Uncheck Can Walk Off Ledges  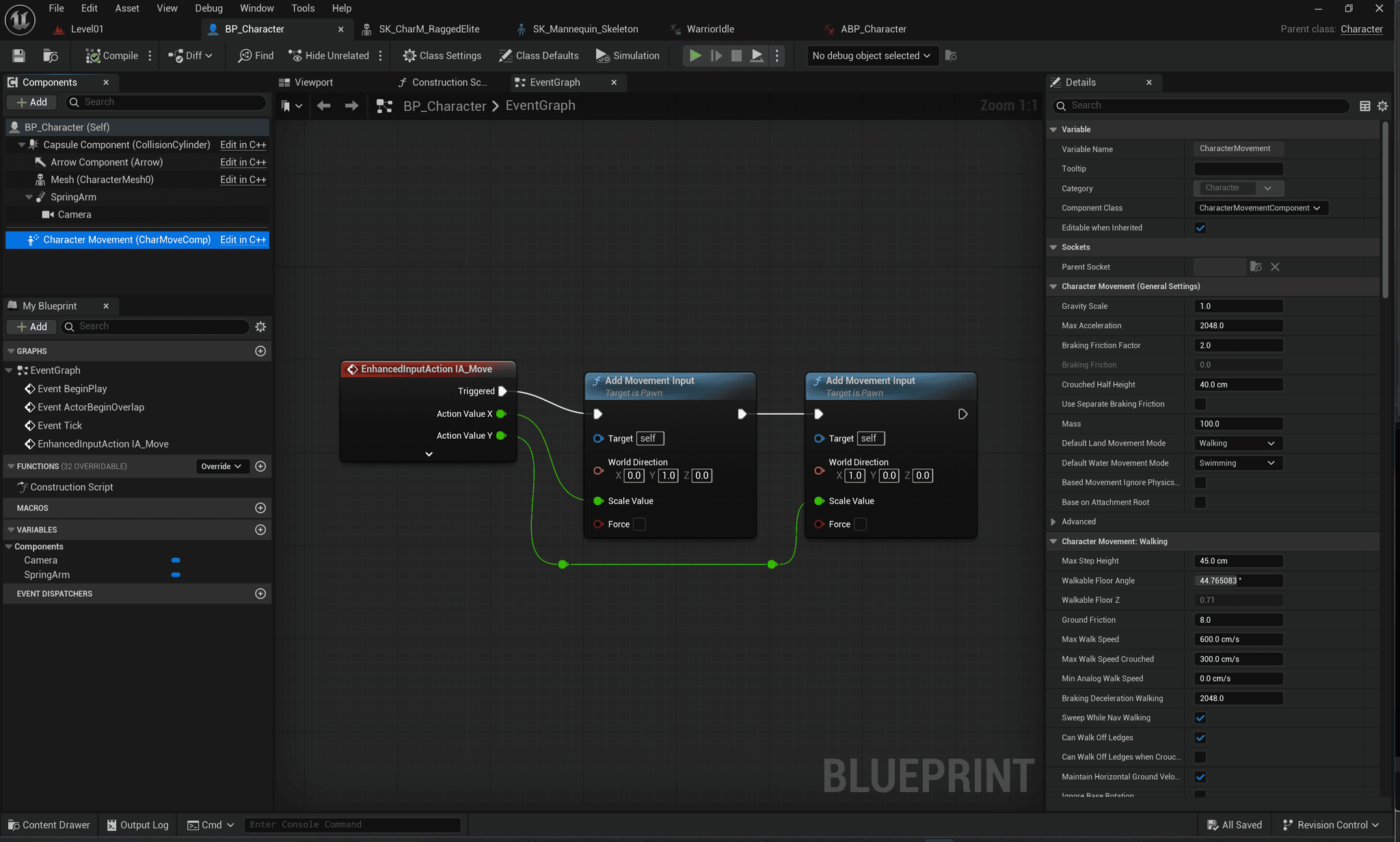[x=1200, y=738]
